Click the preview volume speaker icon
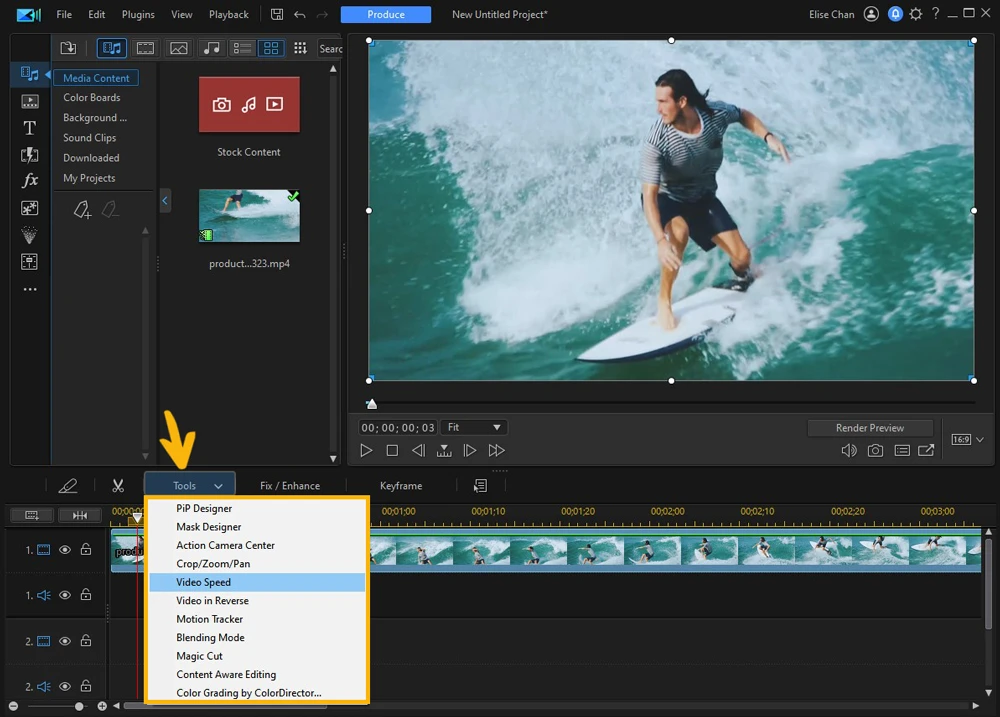The height and width of the screenshot is (717, 1000). [848, 451]
